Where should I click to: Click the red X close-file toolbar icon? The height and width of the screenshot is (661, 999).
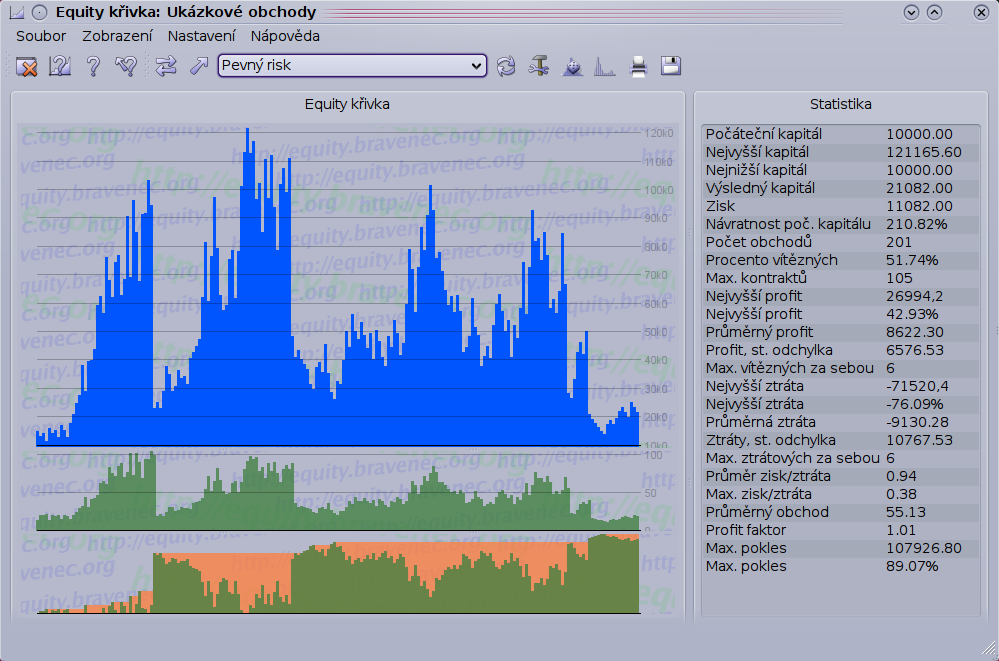pyautogui.click(x=27, y=67)
